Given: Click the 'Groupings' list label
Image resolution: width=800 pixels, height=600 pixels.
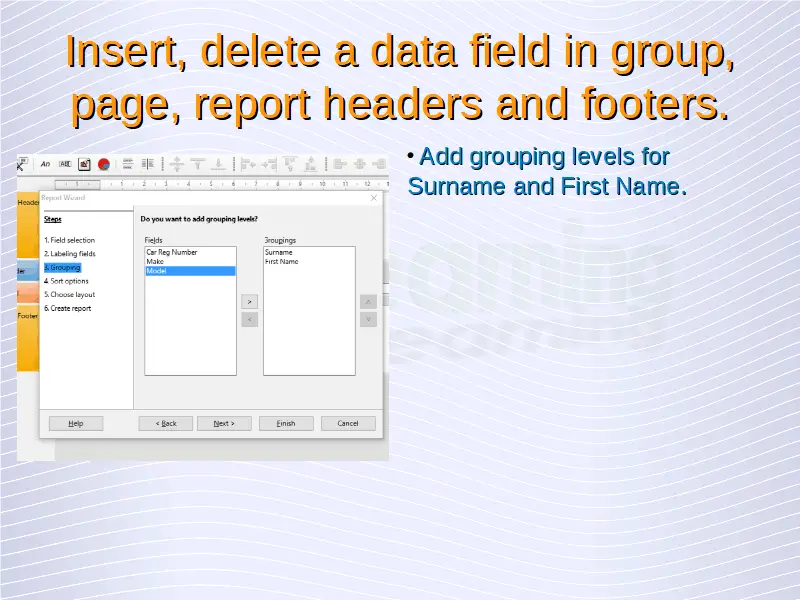Looking at the screenshot, I should pyautogui.click(x=280, y=240).
